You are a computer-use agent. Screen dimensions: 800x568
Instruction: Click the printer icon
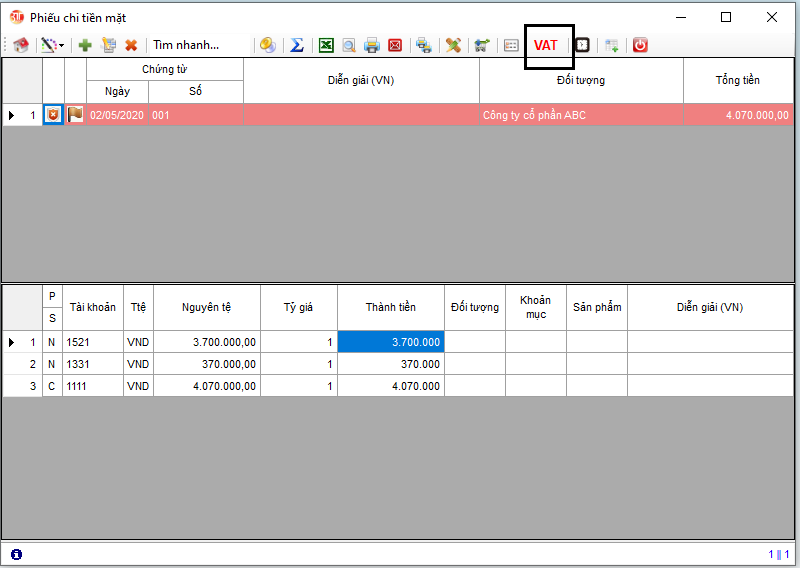(x=372, y=45)
